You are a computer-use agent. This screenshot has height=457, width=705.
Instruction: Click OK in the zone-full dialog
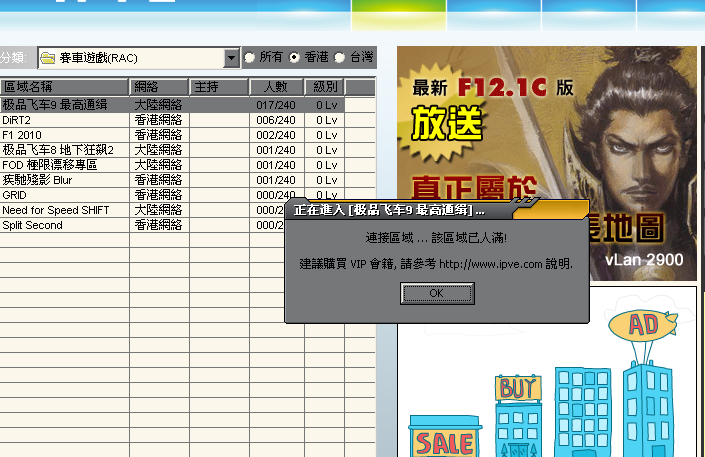pyautogui.click(x=437, y=293)
